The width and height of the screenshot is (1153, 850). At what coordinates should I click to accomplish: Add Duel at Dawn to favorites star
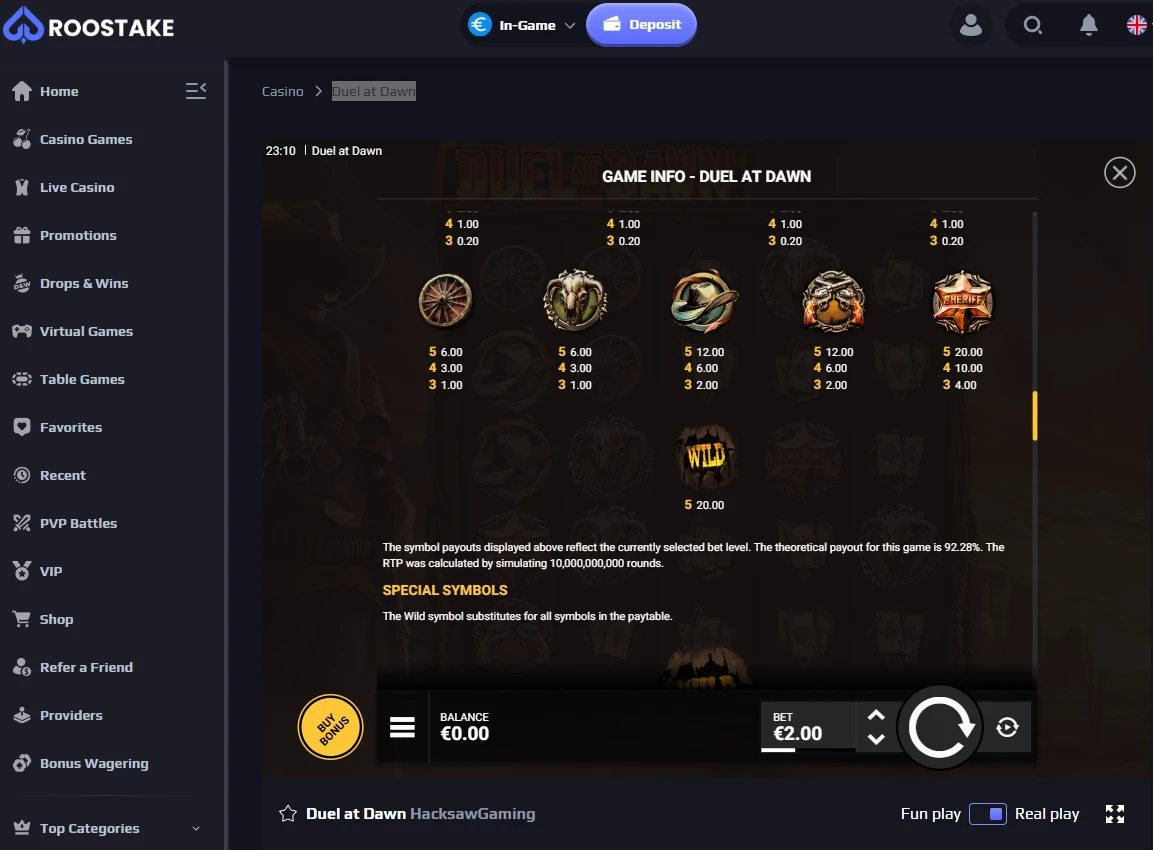coord(288,813)
